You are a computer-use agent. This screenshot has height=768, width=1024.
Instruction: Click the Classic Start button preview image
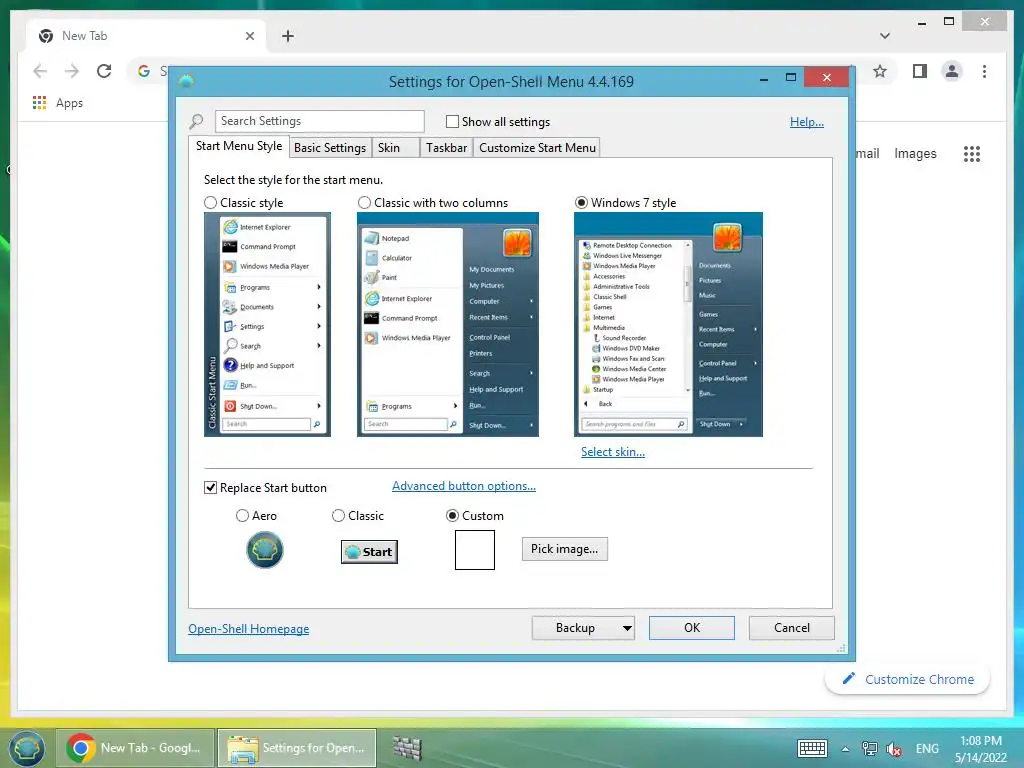[x=369, y=552]
